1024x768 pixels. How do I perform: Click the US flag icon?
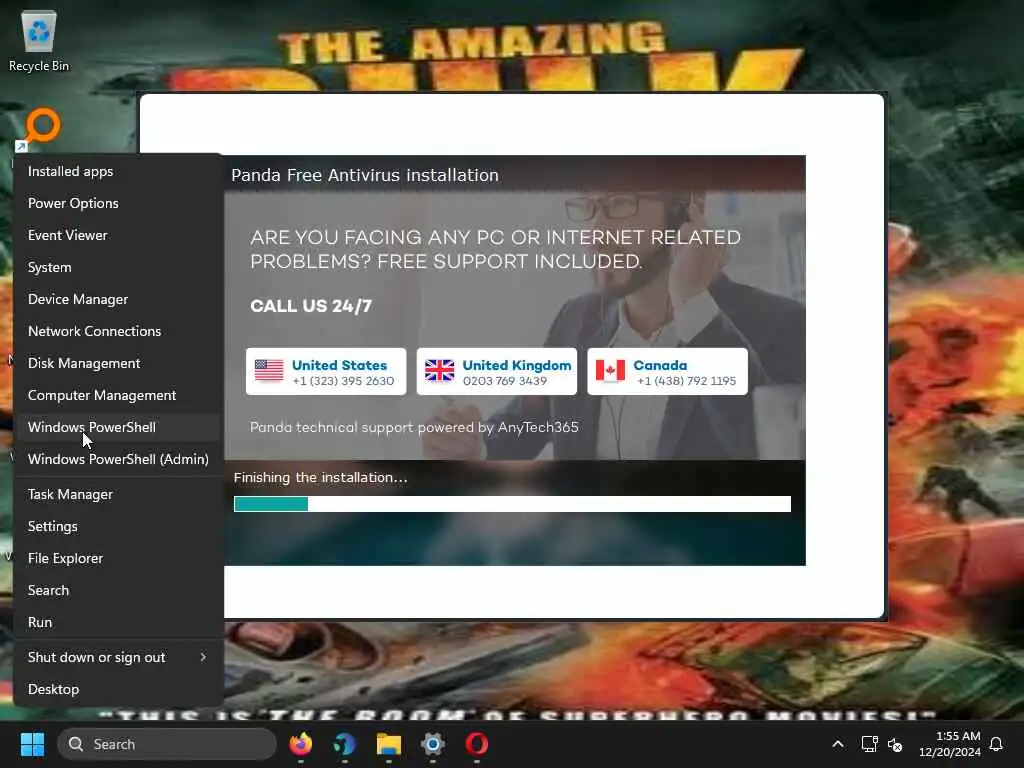[269, 371]
